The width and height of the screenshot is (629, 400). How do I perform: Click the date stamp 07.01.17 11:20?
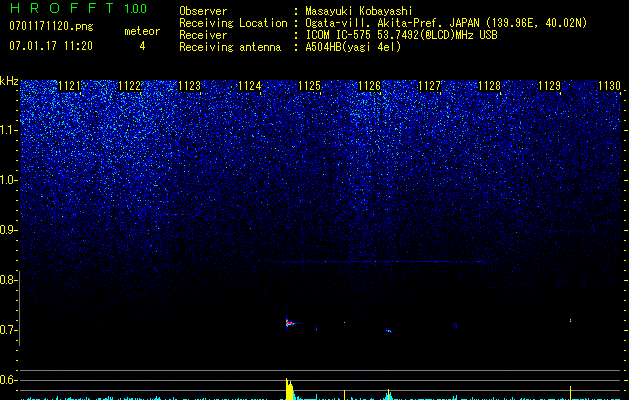(x=51, y=46)
